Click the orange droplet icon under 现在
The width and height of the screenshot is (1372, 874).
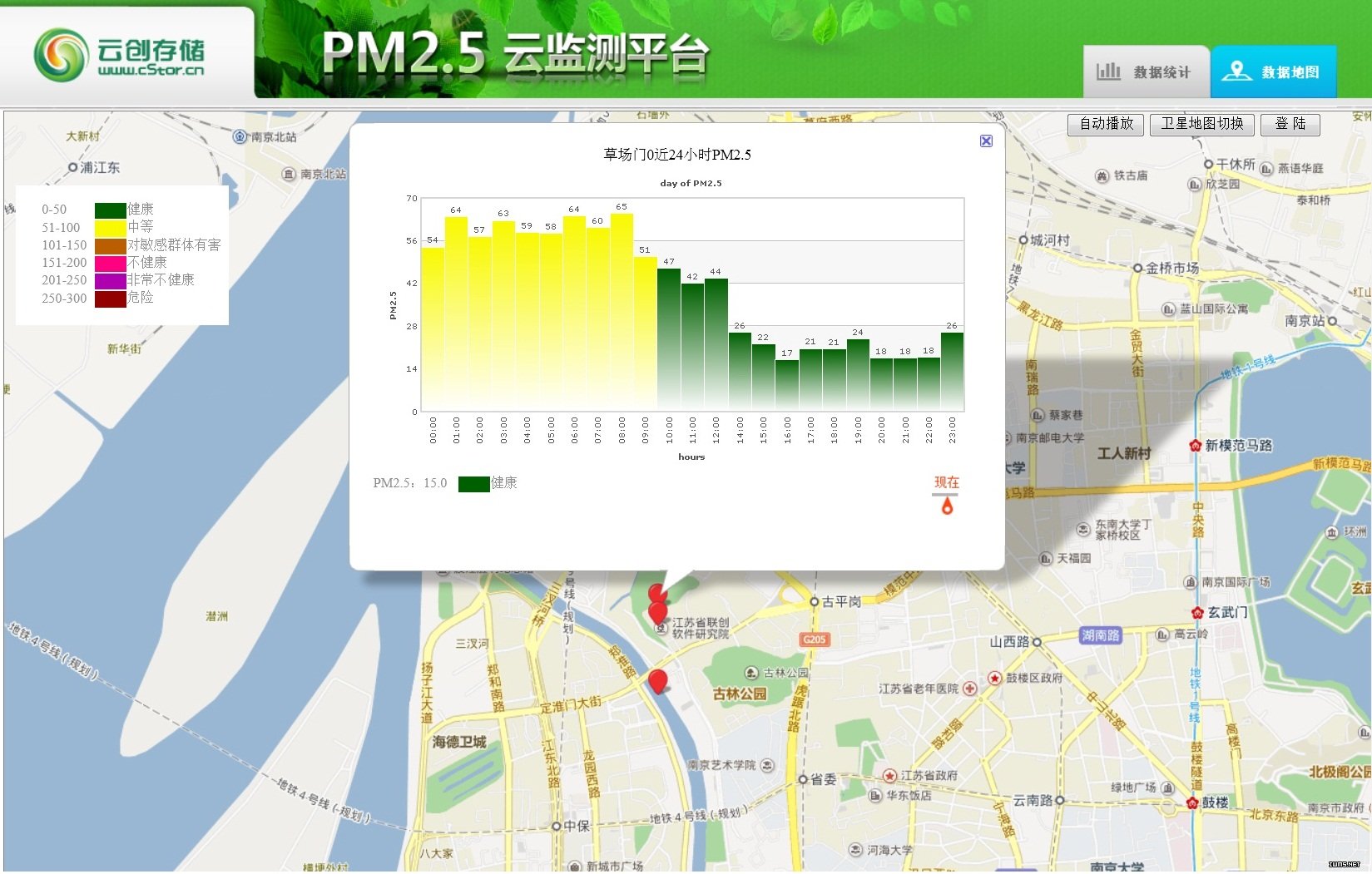[947, 505]
